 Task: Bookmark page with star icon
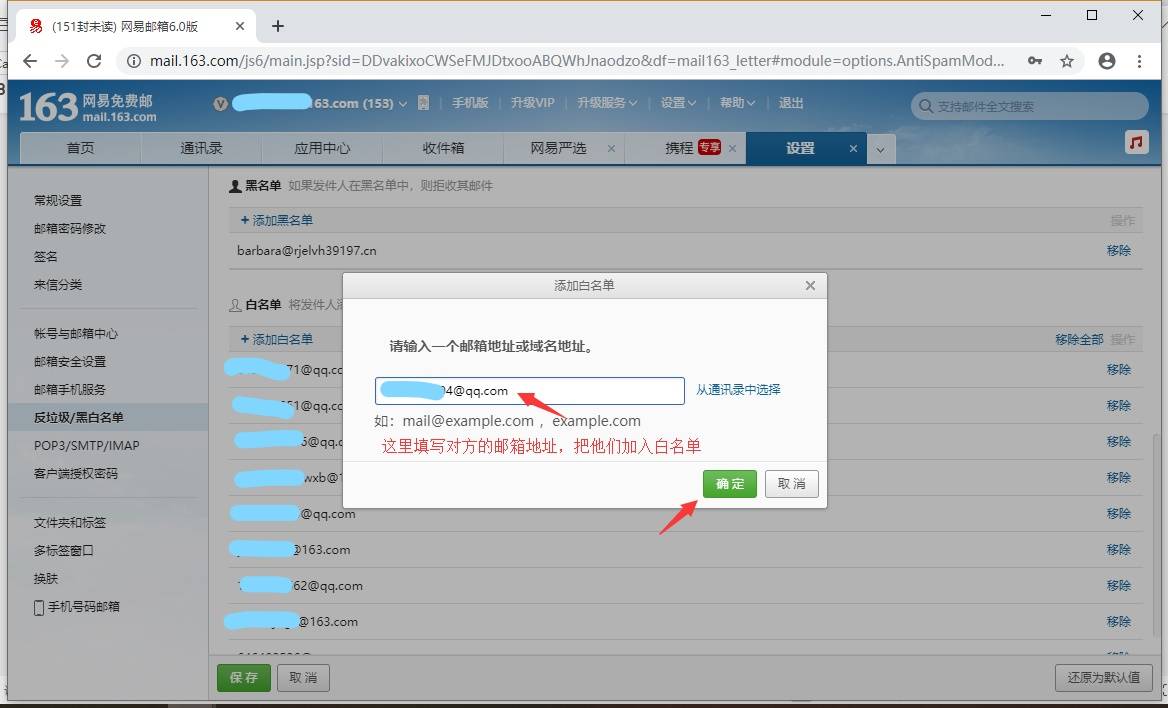coord(1067,61)
